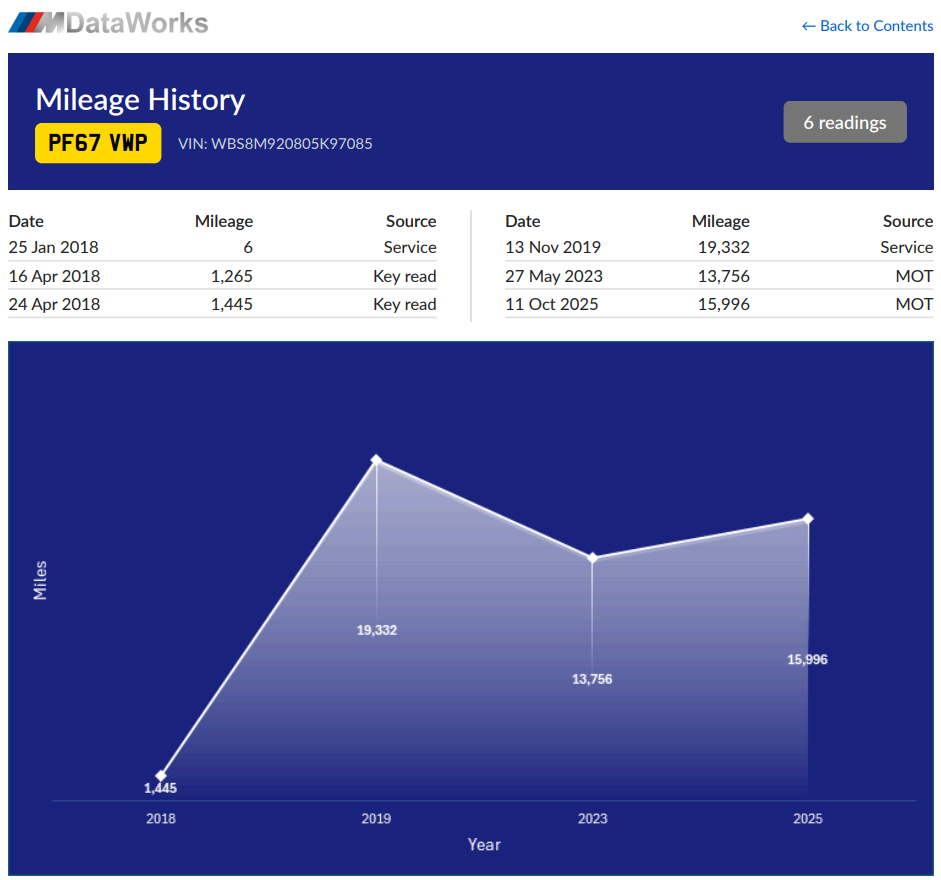The height and width of the screenshot is (880, 941).
Task: Select the diamond marker at the chart peak
Action: (x=376, y=459)
